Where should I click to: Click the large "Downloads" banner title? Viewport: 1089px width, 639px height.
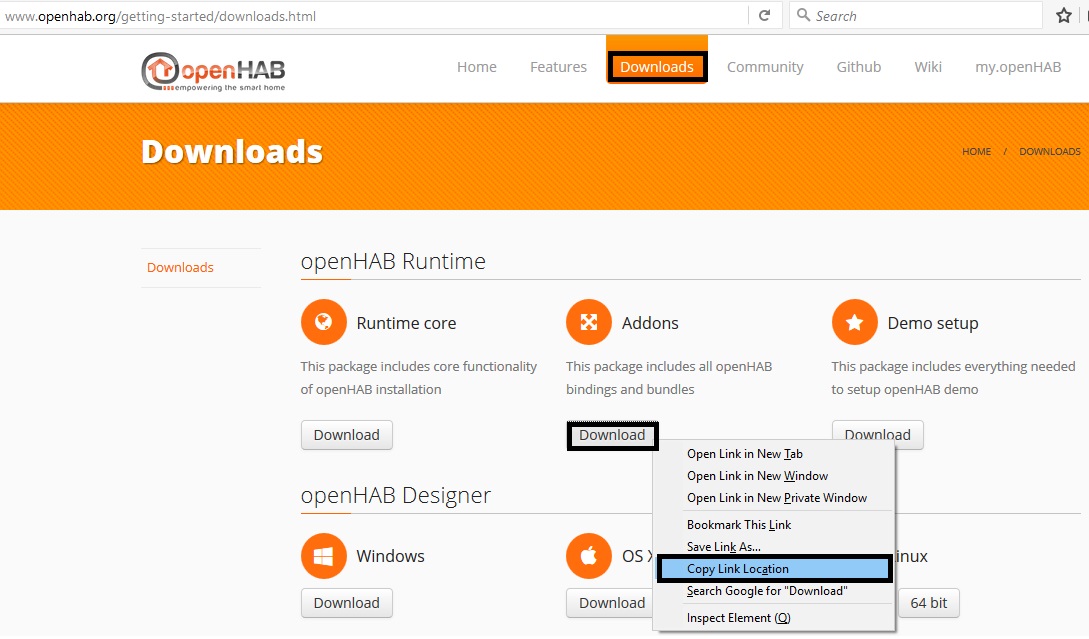[232, 151]
